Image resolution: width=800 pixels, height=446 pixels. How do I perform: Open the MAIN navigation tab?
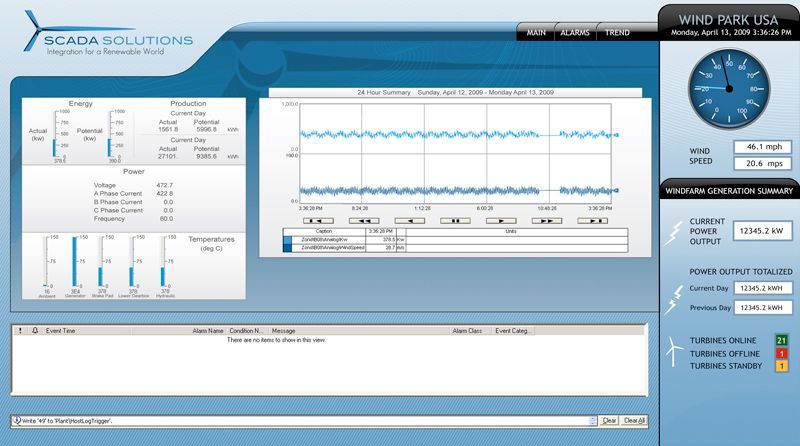536,33
